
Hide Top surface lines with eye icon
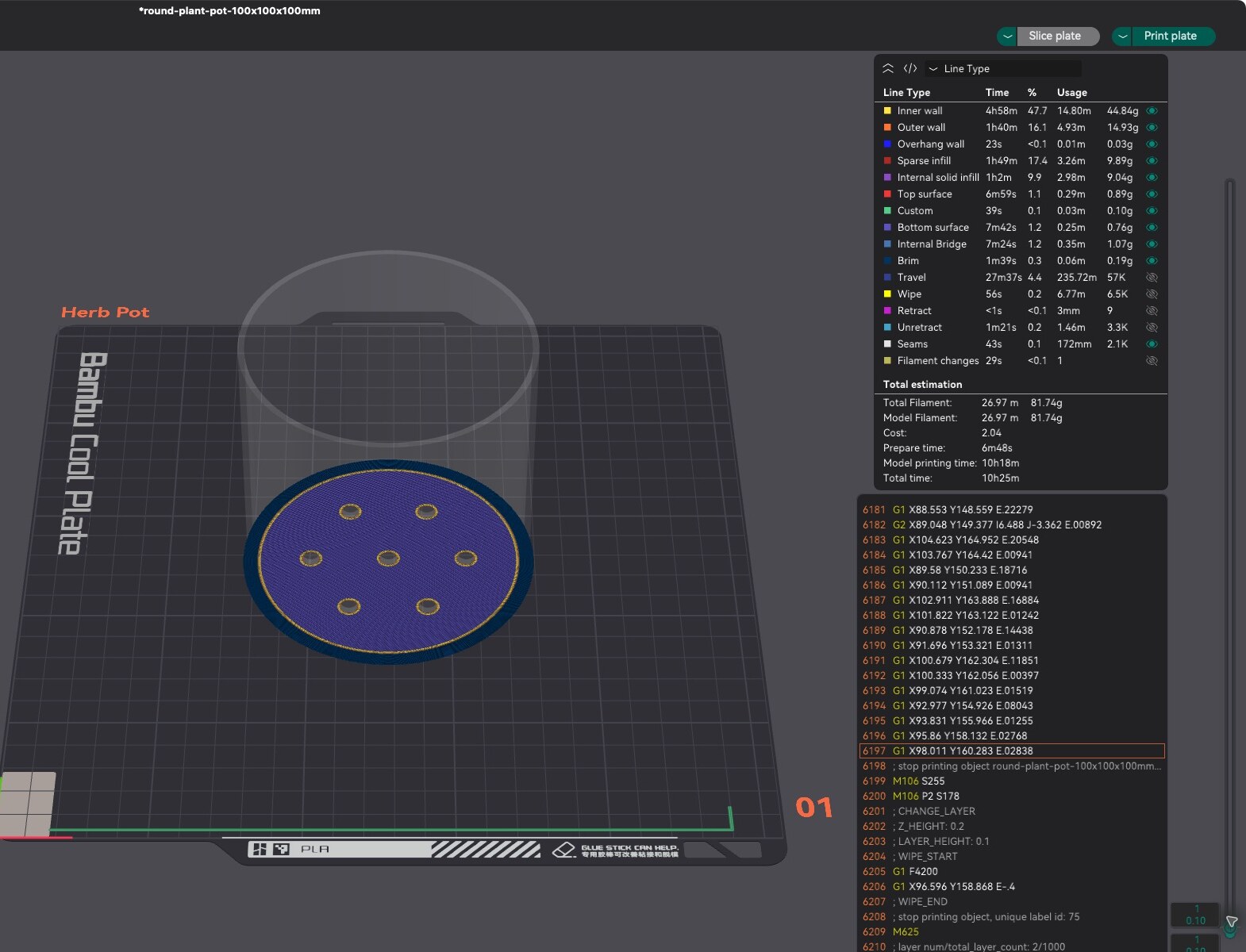(x=1152, y=194)
